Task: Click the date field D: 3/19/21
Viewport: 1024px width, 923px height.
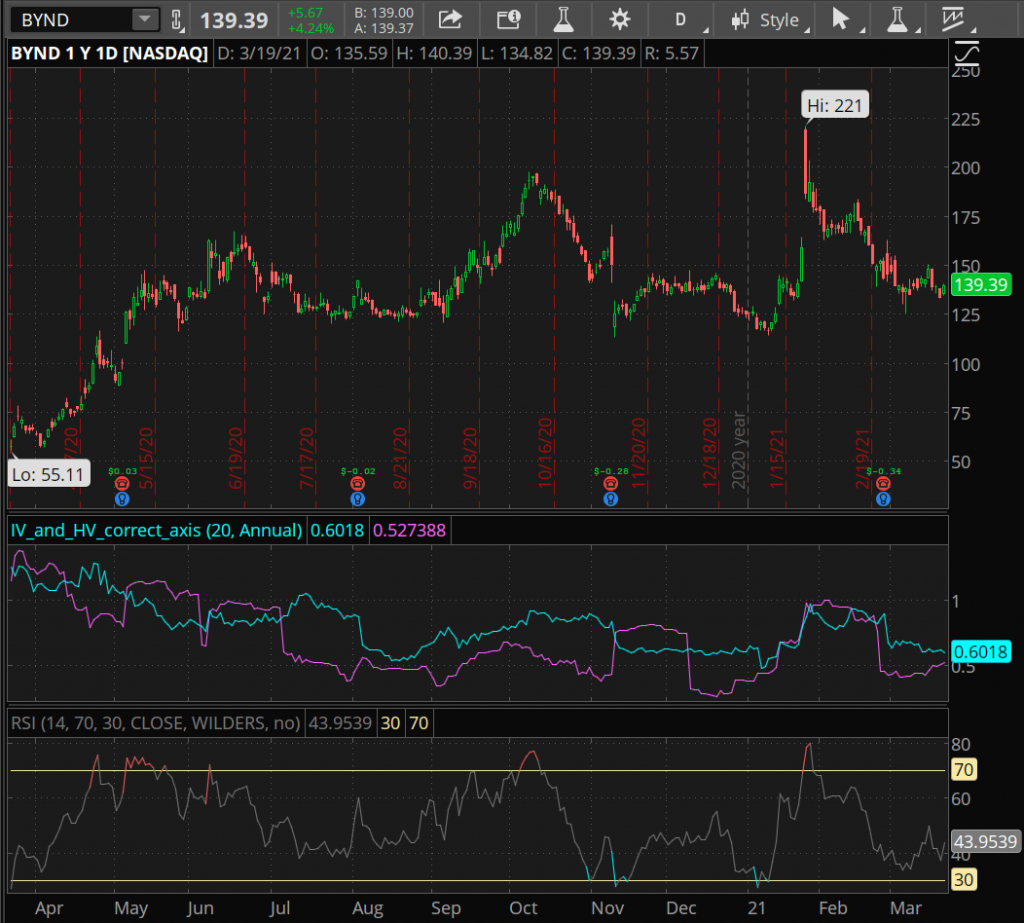Action: (259, 54)
